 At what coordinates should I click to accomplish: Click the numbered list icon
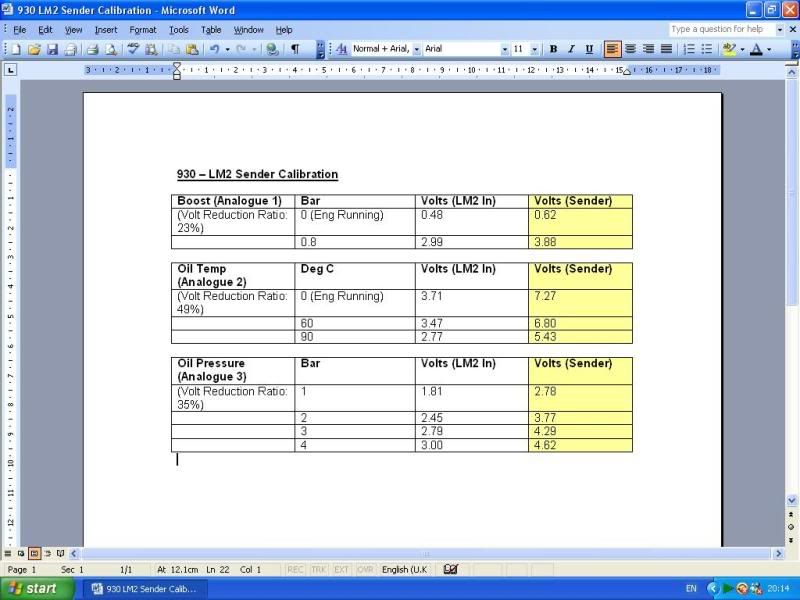tap(689, 49)
